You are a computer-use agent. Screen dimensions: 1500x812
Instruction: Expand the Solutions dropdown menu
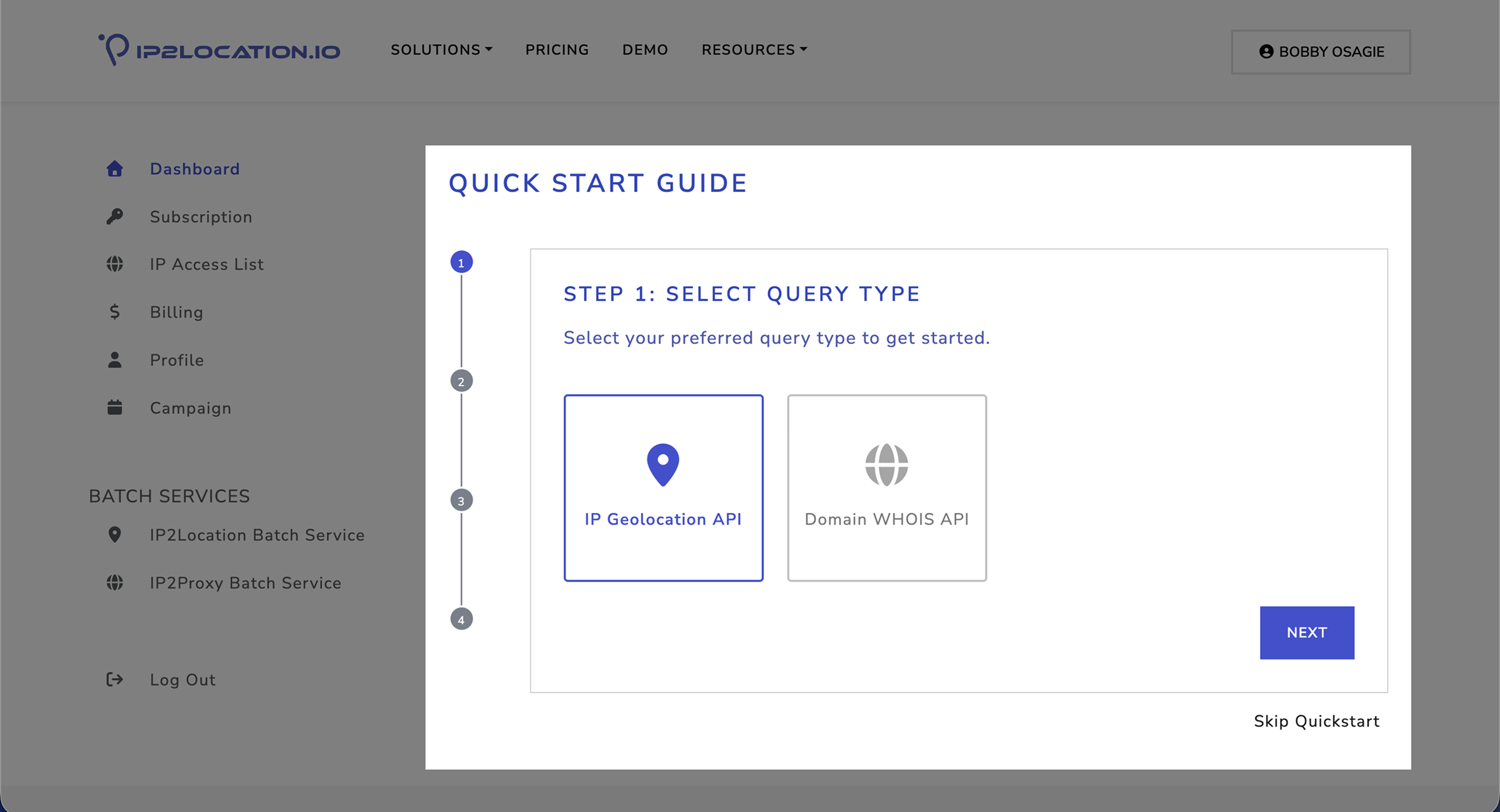(441, 50)
